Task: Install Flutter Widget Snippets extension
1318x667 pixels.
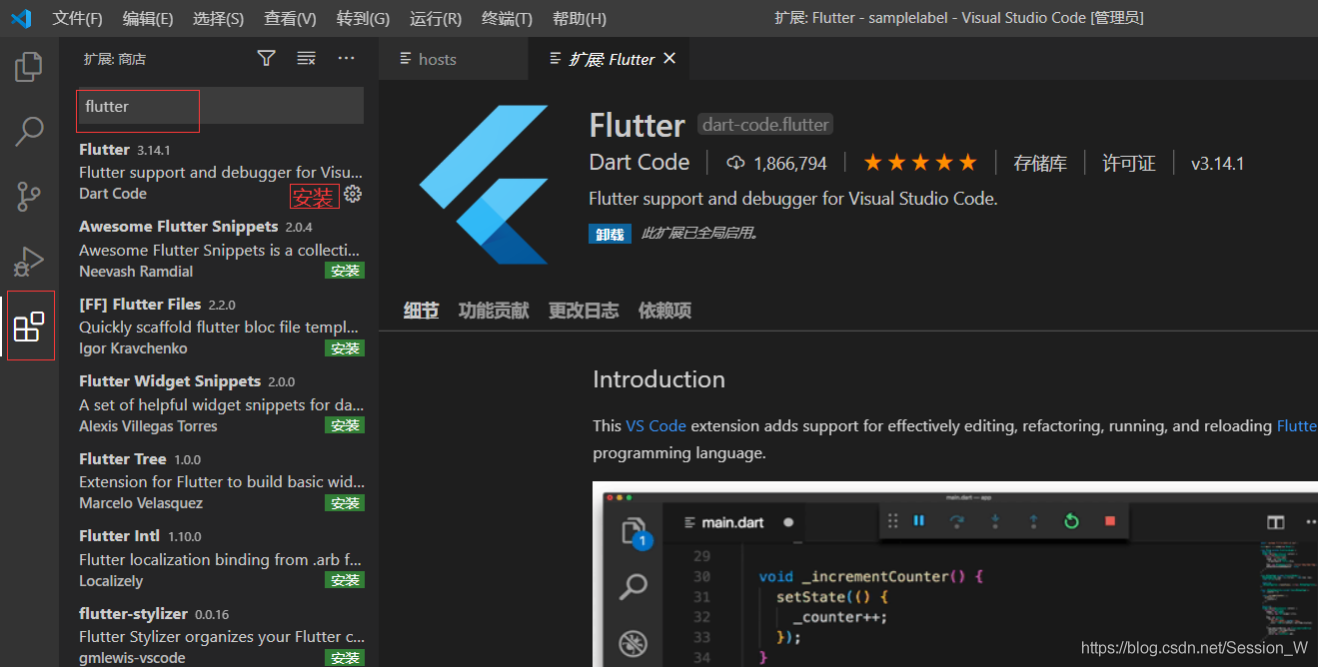Action: tap(345, 426)
